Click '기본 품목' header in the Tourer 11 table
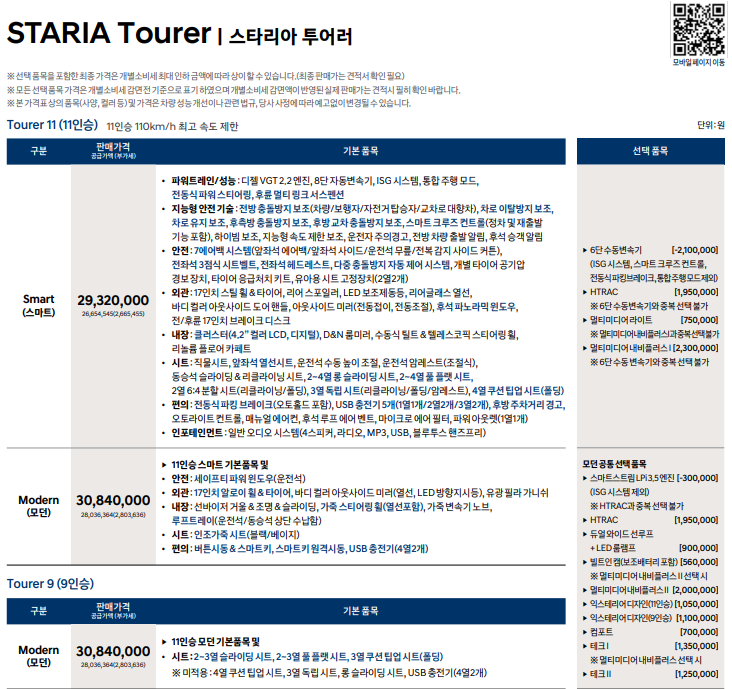The height and width of the screenshot is (689, 732). click(360, 151)
